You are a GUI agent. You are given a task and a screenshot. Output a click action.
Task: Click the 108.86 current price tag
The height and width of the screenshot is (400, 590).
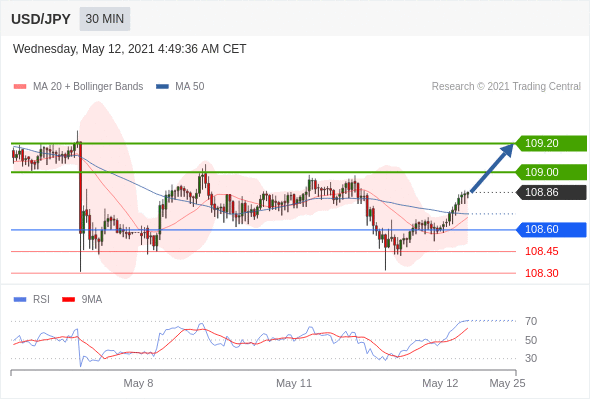551,192
